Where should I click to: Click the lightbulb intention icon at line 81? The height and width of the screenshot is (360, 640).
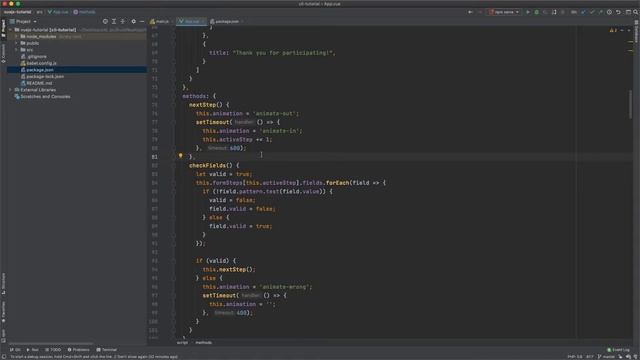(x=180, y=156)
